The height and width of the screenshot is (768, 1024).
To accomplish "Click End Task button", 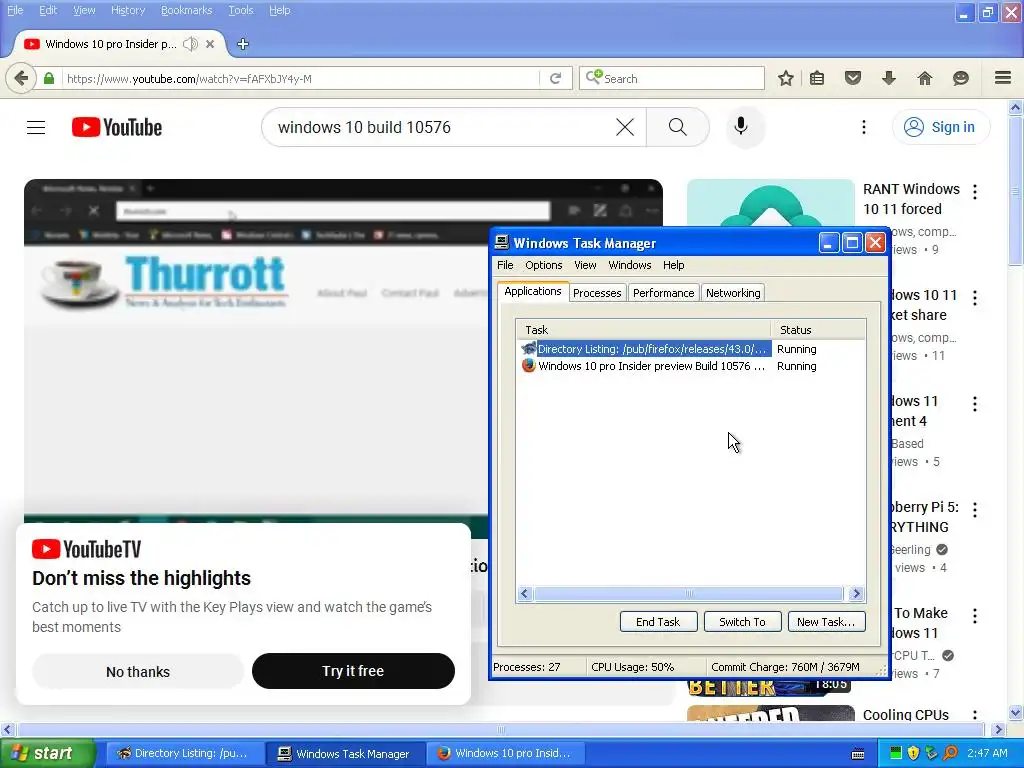I will click(658, 622).
